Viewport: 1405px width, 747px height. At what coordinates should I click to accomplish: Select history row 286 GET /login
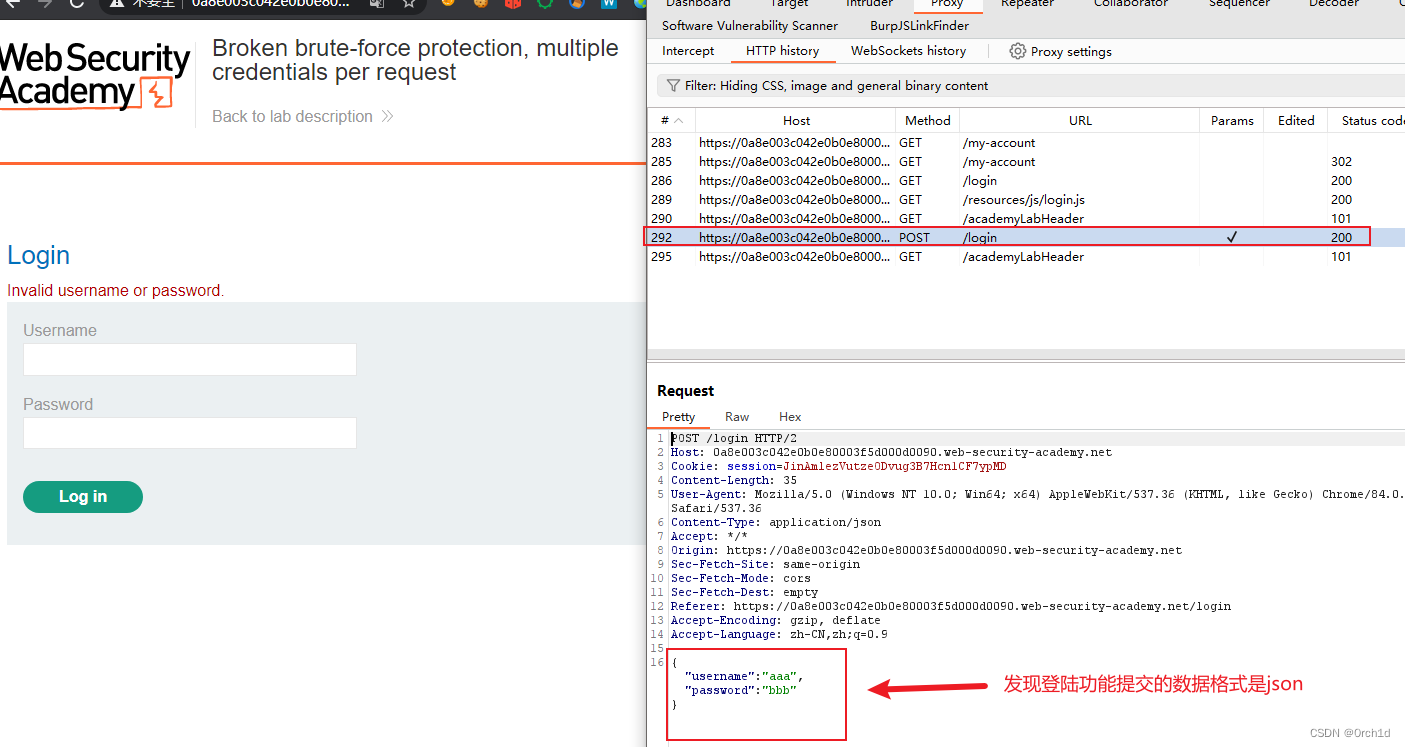1026,181
